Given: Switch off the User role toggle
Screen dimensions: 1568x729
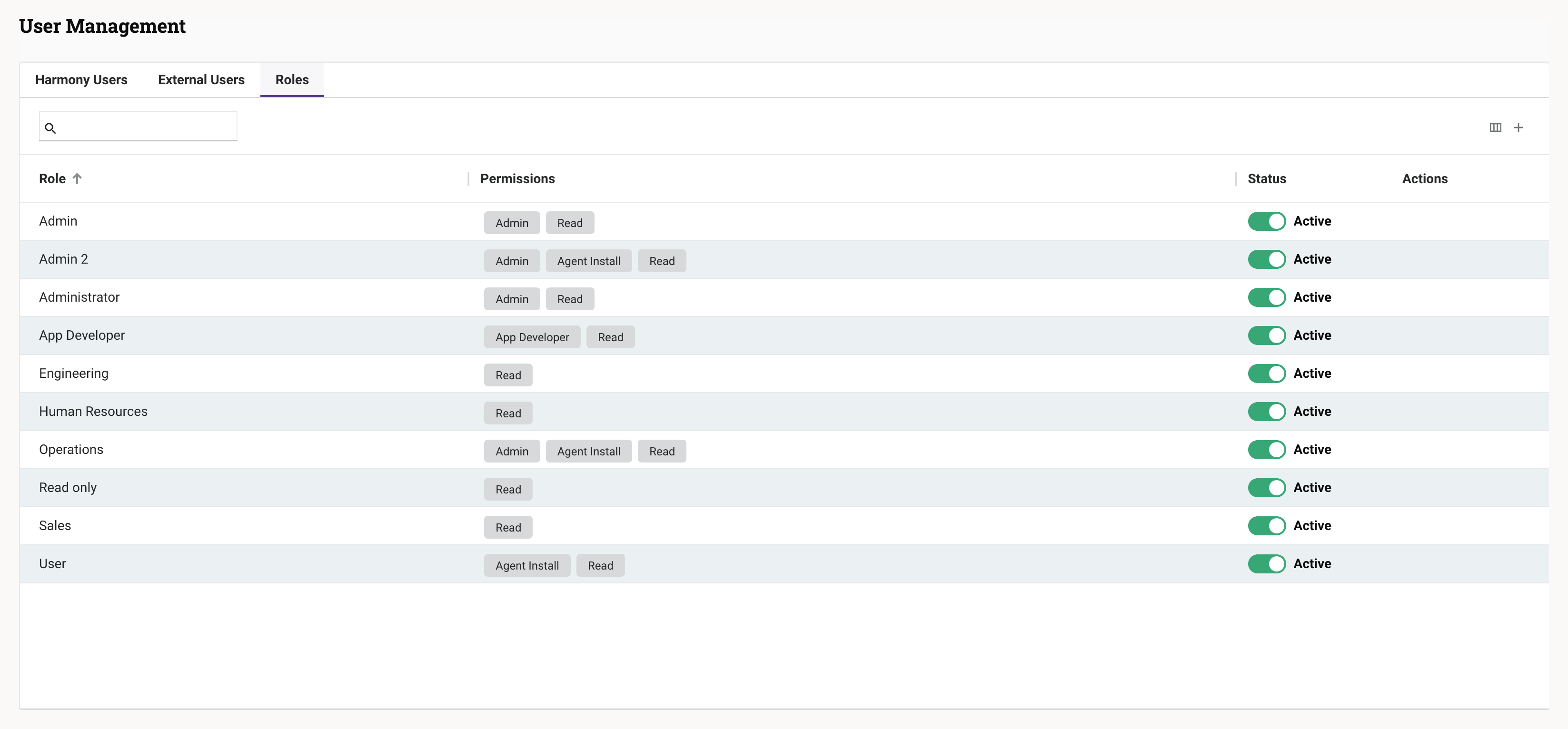Looking at the screenshot, I should point(1266,563).
